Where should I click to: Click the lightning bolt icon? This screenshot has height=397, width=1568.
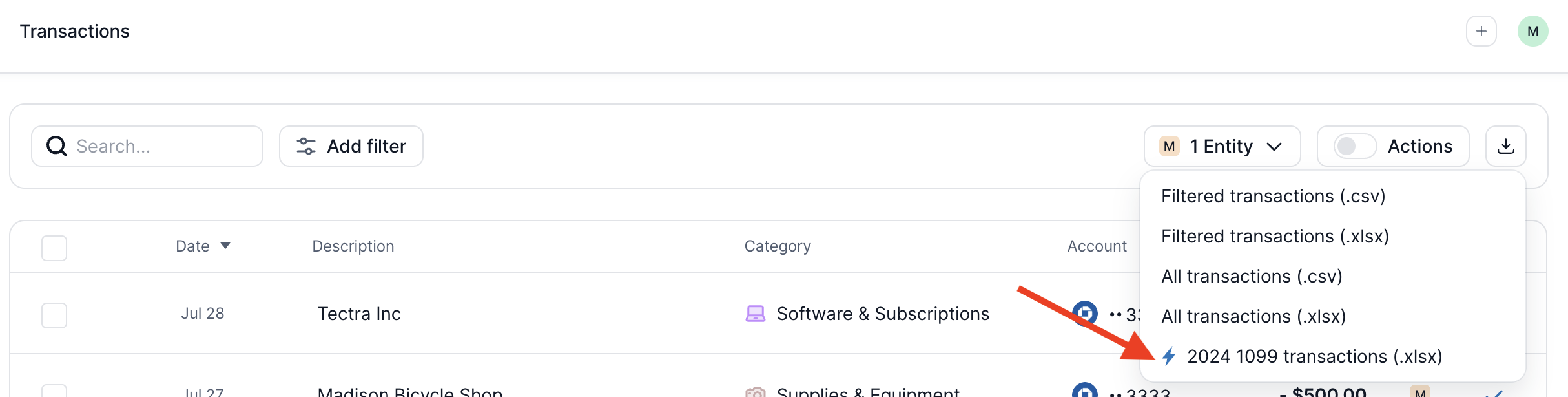(1169, 356)
